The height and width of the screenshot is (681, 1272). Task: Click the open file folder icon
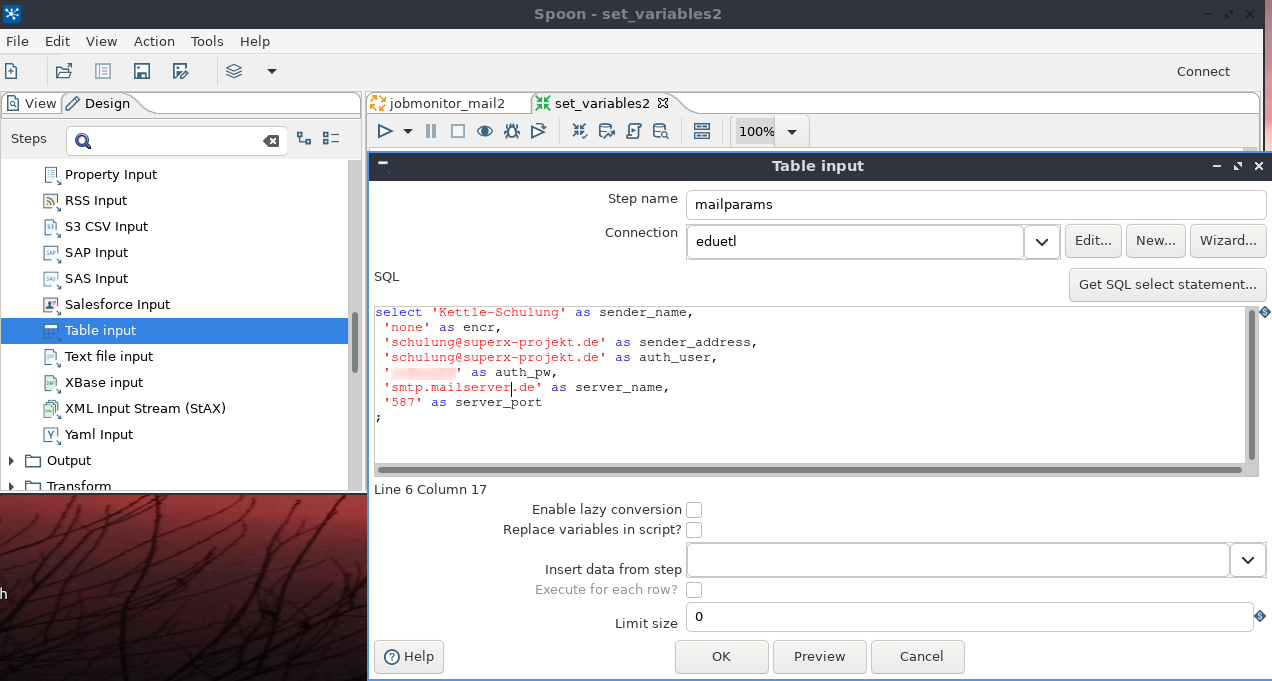64,71
